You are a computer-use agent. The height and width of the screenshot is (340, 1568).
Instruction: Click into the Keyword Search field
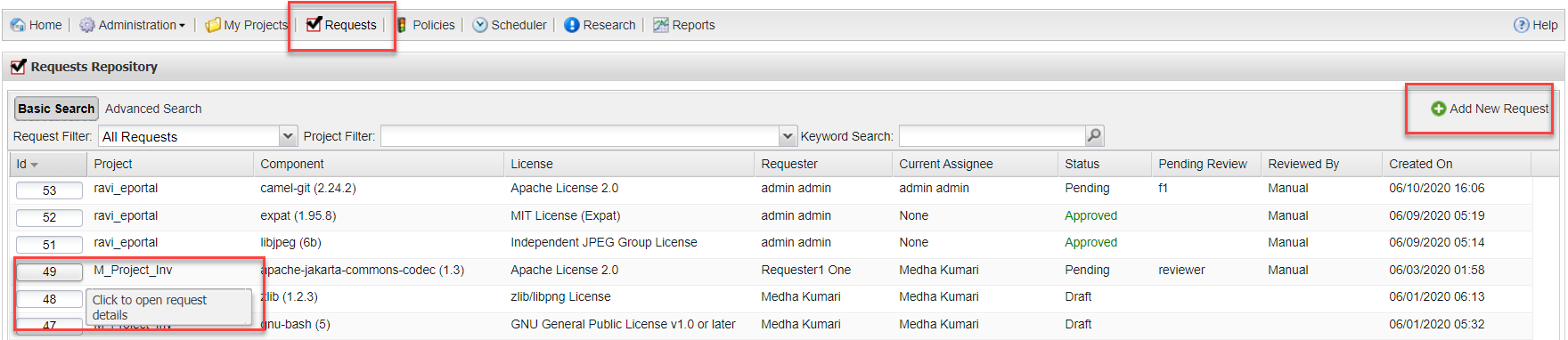pos(992,136)
